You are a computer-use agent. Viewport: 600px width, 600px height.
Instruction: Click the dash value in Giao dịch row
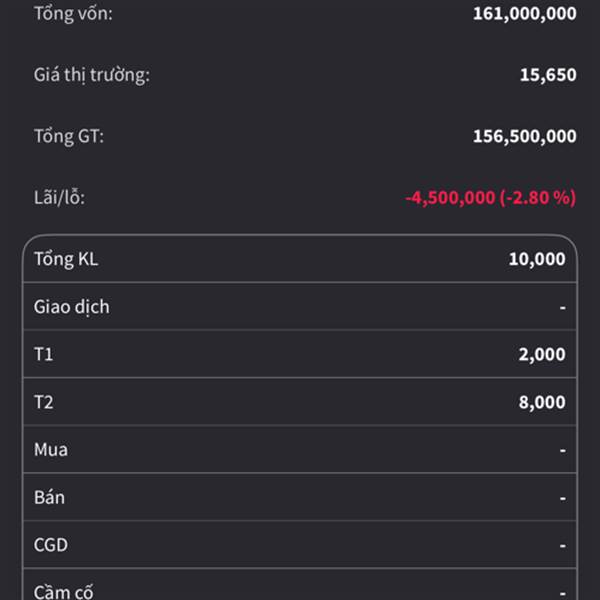pos(562,307)
